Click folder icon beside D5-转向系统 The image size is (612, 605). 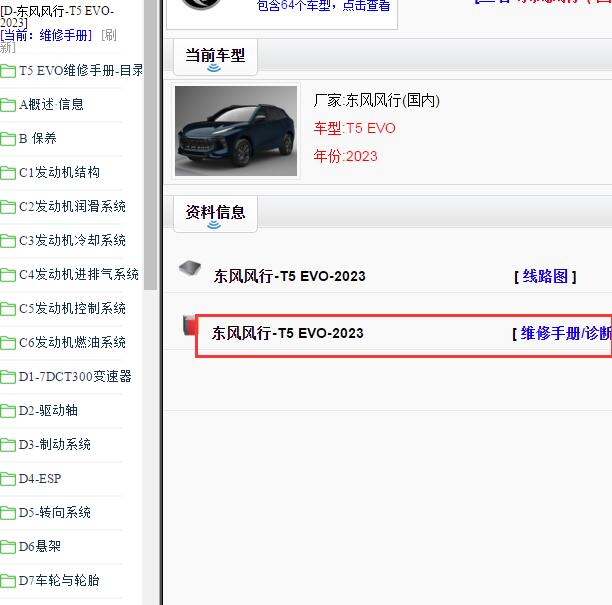8,513
